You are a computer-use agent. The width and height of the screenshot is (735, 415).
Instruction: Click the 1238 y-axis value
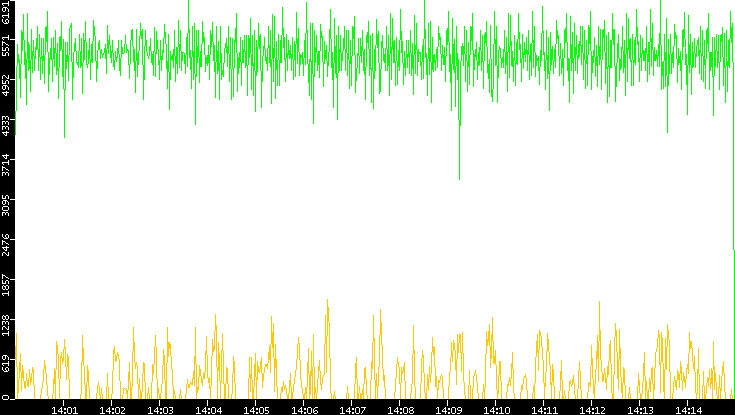coord(6,324)
